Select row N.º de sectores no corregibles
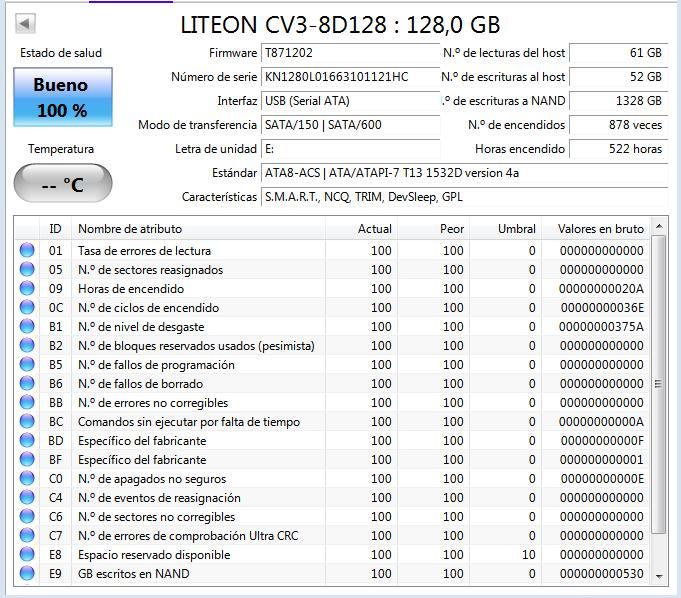 (x=332, y=517)
